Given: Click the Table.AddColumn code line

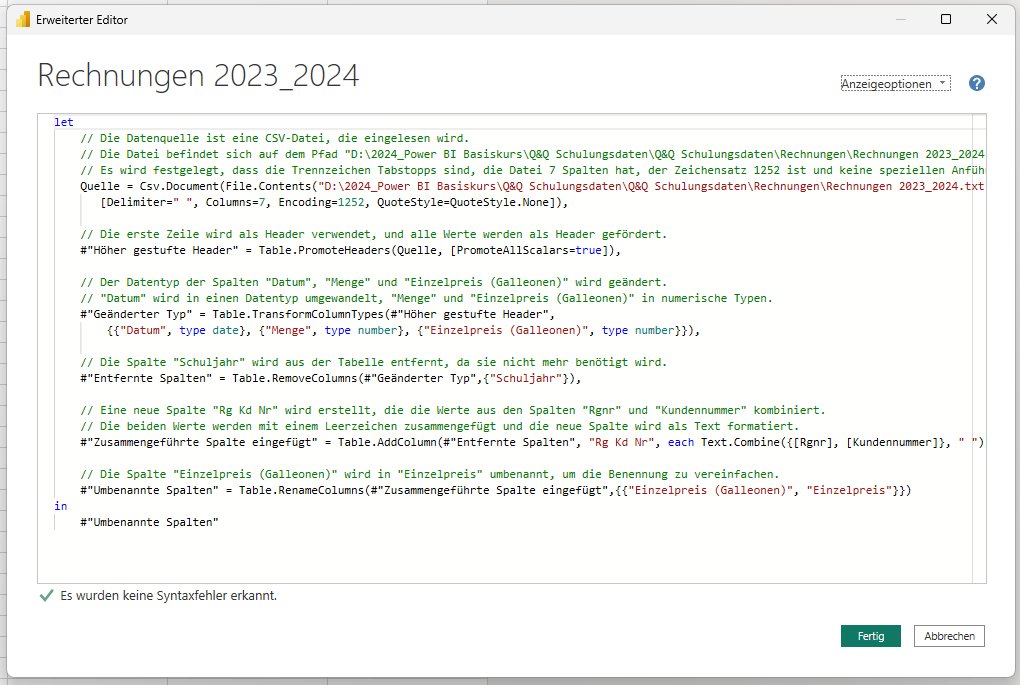Looking at the screenshot, I should pos(531,442).
